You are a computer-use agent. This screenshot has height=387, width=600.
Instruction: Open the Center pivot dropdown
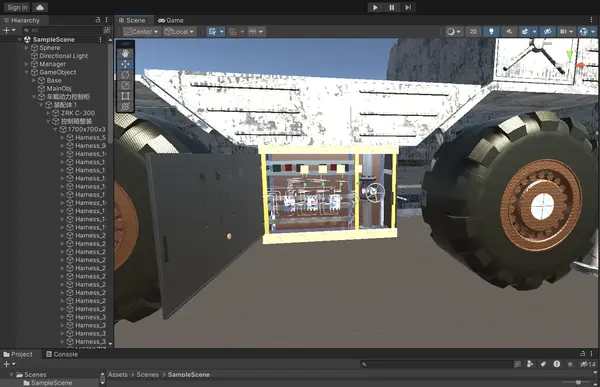pyautogui.click(x=141, y=32)
